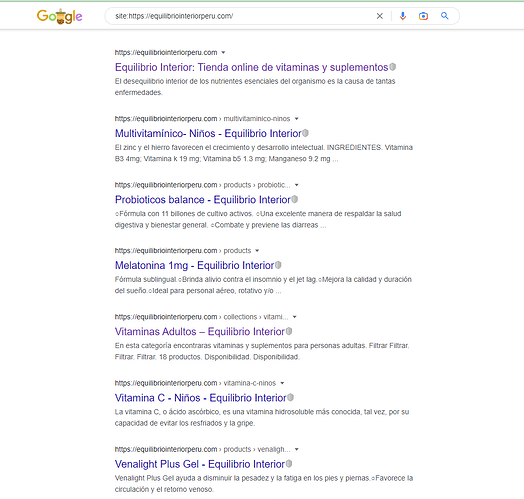Click into the search query input field
524x499 pixels.
click(244, 16)
